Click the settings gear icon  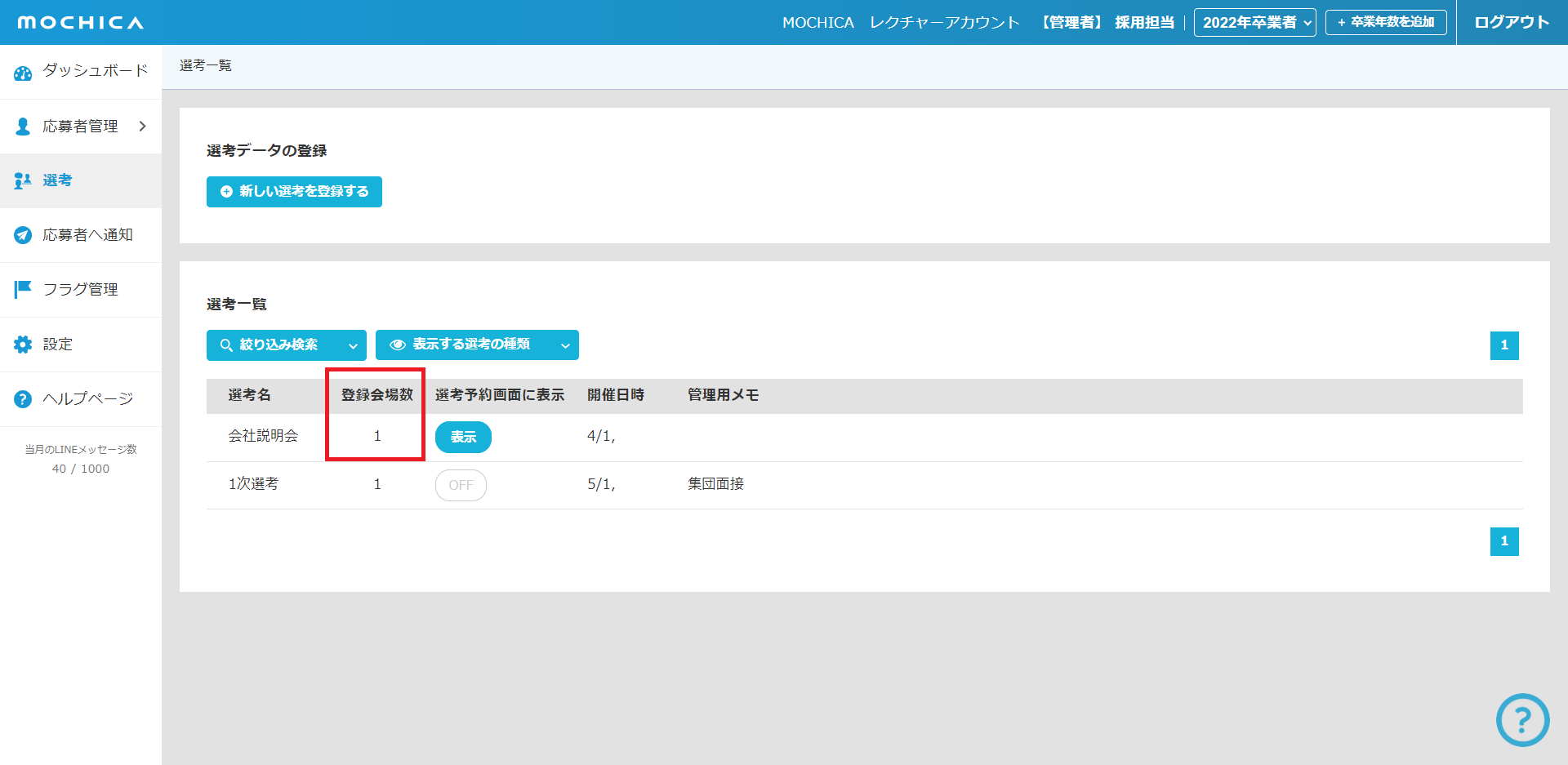pos(23,345)
